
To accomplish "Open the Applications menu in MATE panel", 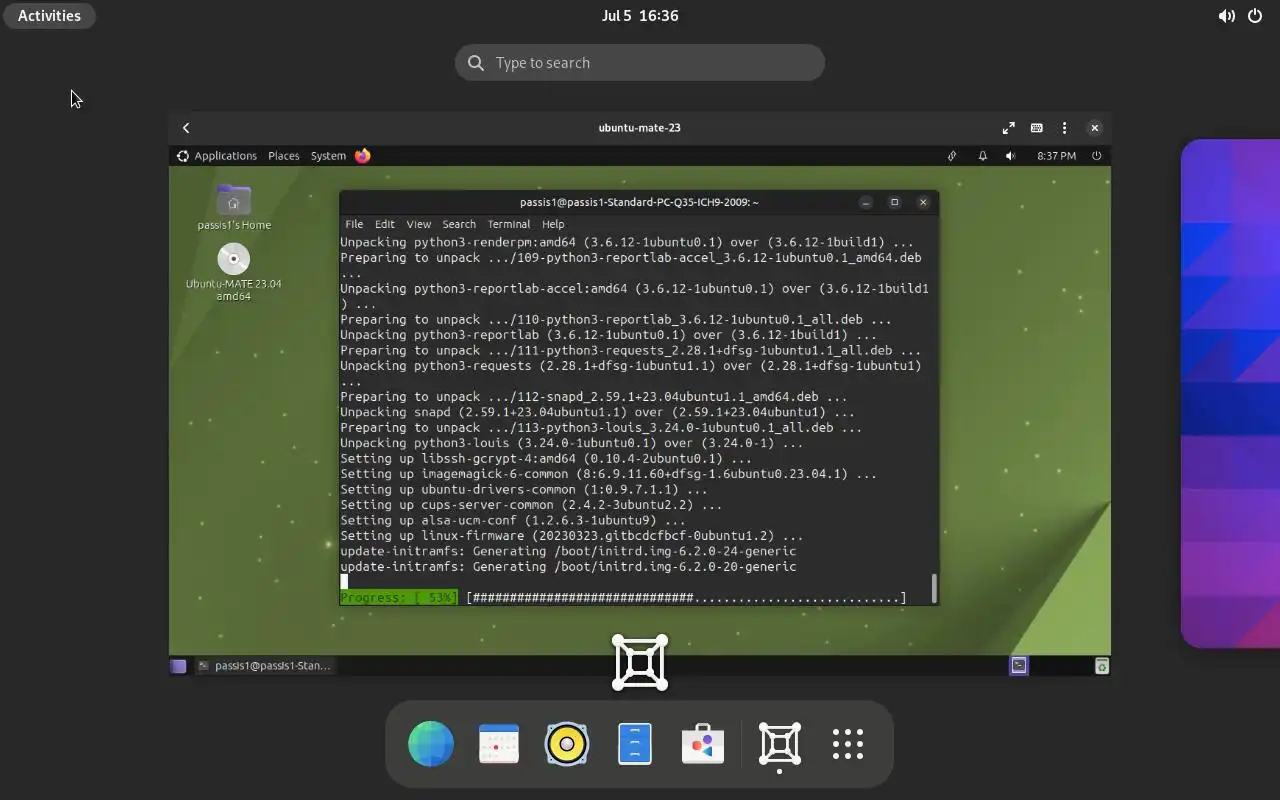I will tap(217, 156).
